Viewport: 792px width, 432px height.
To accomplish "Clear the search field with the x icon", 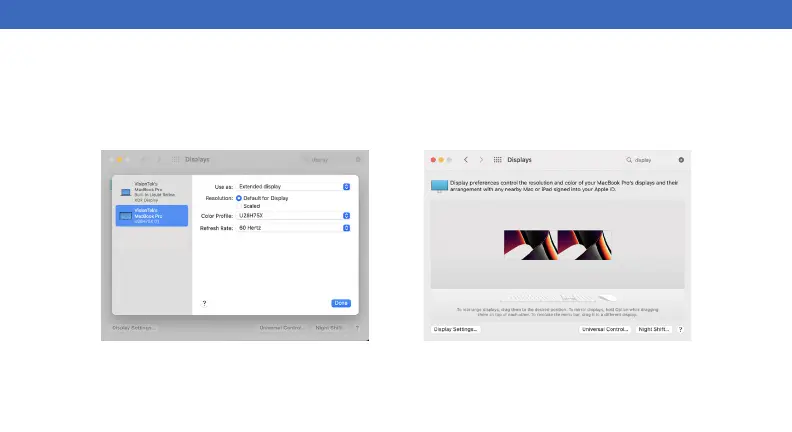I will click(681, 160).
